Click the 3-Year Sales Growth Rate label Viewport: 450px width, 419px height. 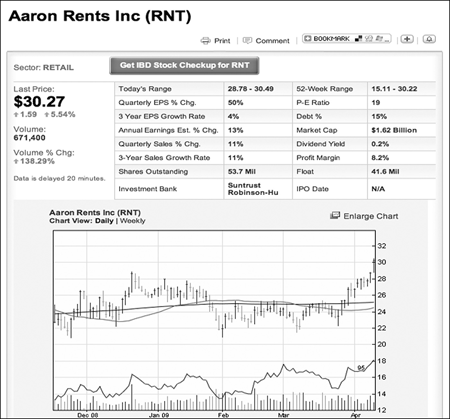click(x=164, y=158)
